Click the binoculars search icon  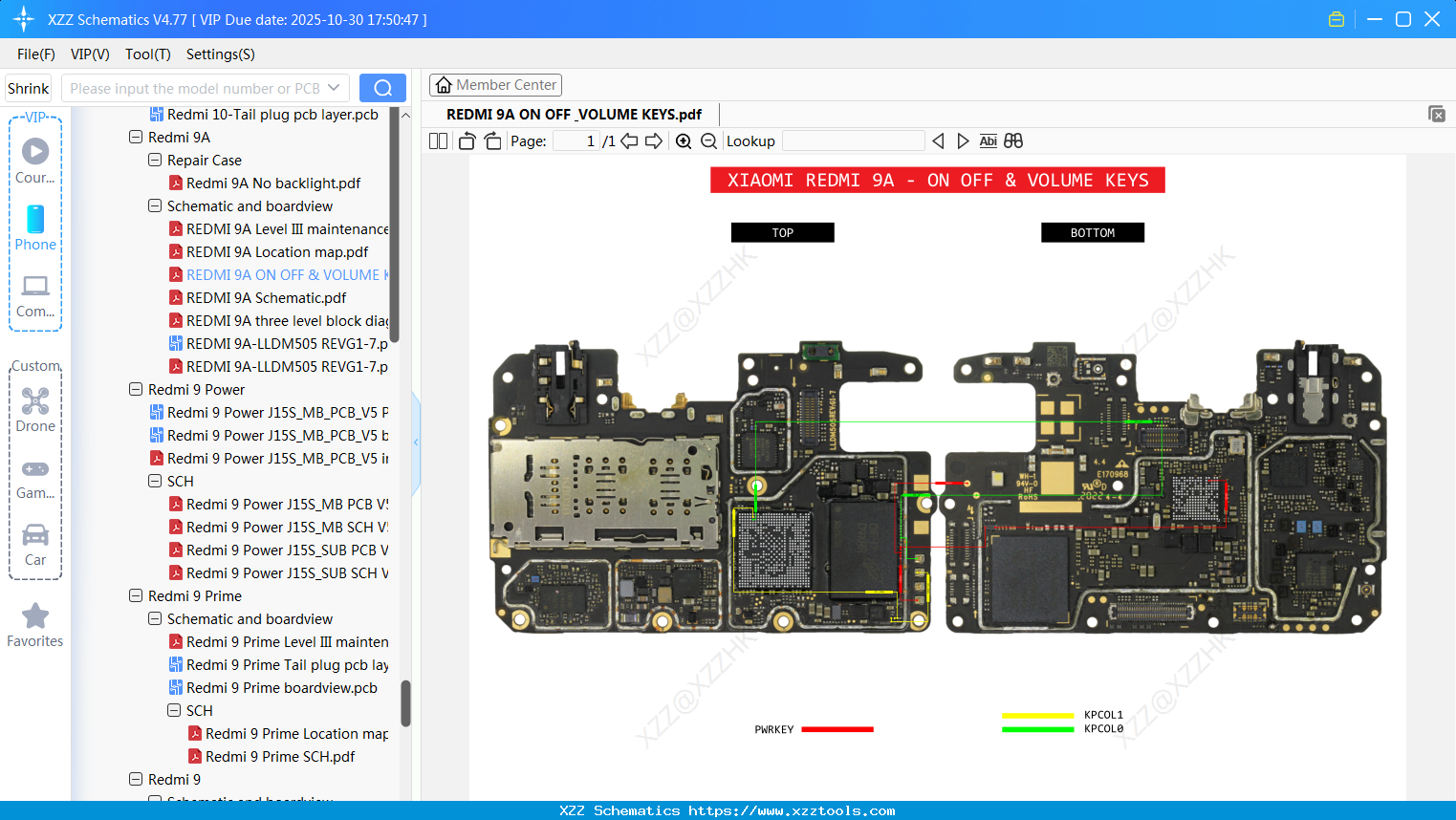(1013, 141)
